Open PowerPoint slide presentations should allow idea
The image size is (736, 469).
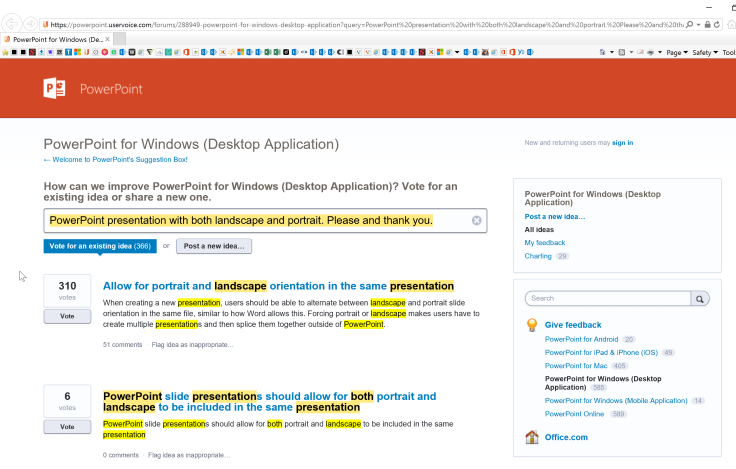pos(269,401)
